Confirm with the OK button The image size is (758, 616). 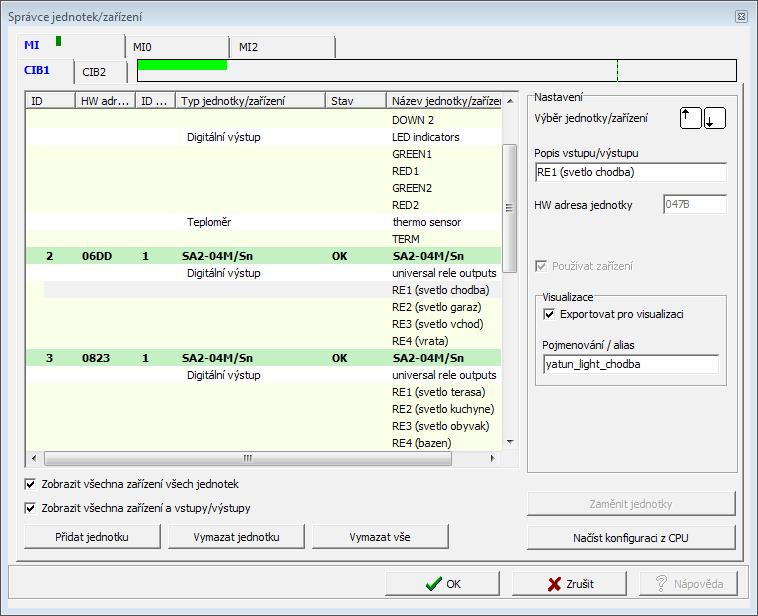[442, 584]
